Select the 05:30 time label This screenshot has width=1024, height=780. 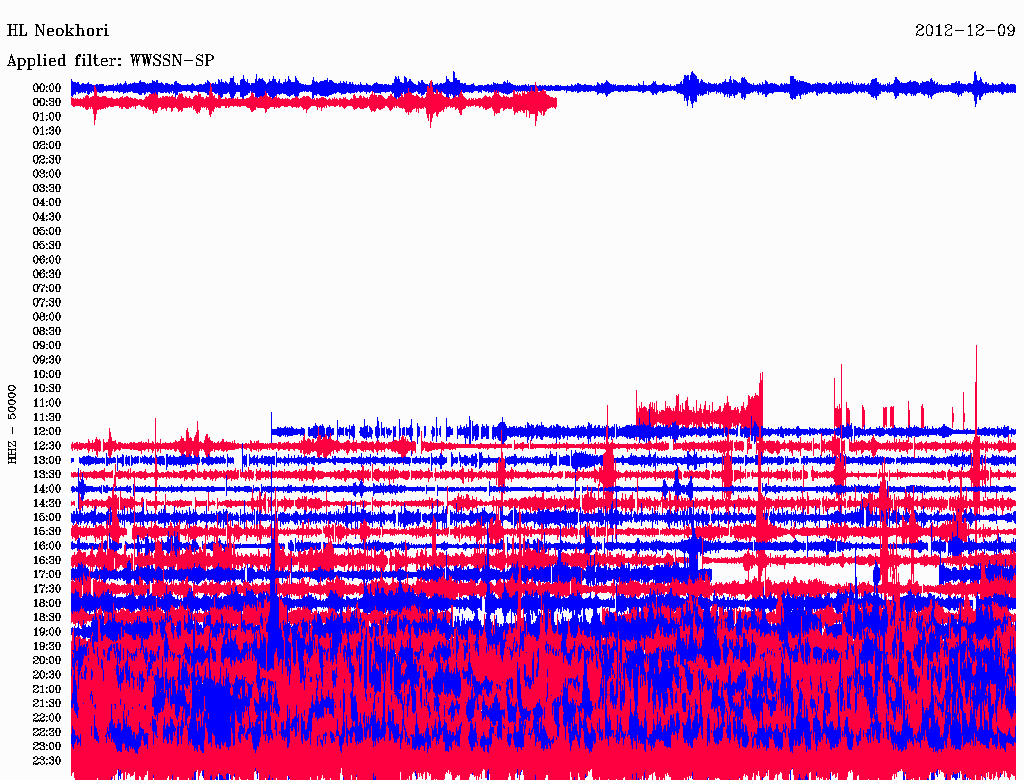pos(47,245)
